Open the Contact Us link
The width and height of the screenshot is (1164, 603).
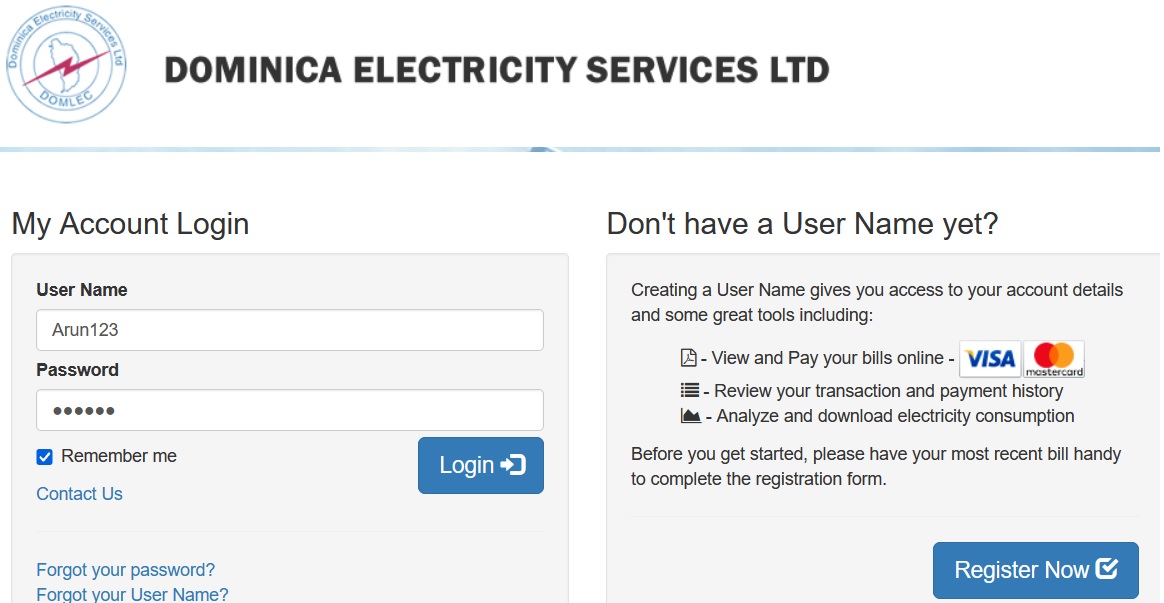[79, 494]
